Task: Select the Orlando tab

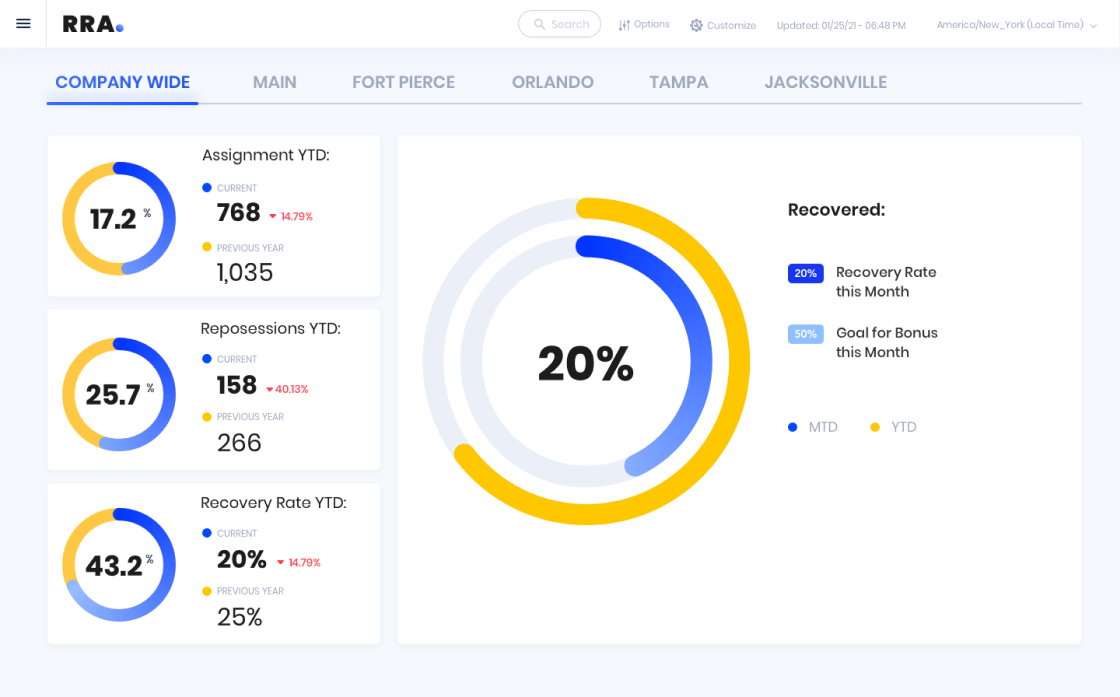Action: tap(552, 82)
